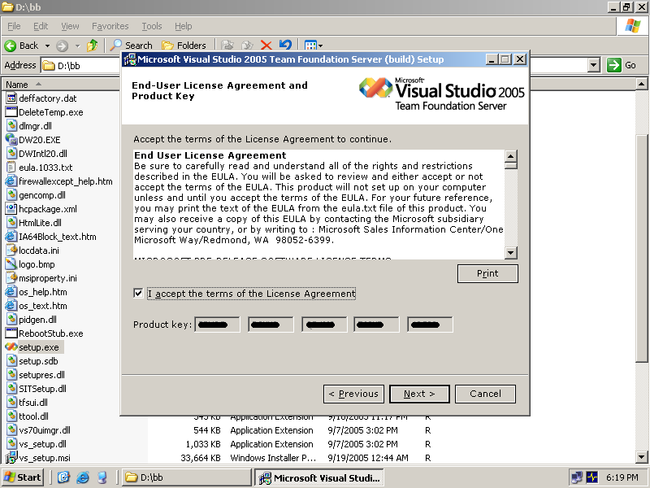Click the Forward arrow icon in Explorer toolbar
The width and height of the screenshot is (650, 488).
[x=62, y=46]
